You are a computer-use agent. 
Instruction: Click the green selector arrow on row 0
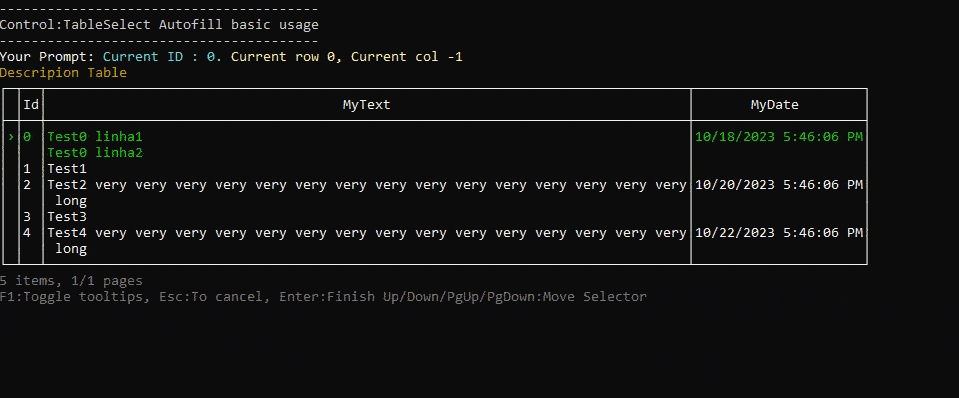[x=11, y=137]
